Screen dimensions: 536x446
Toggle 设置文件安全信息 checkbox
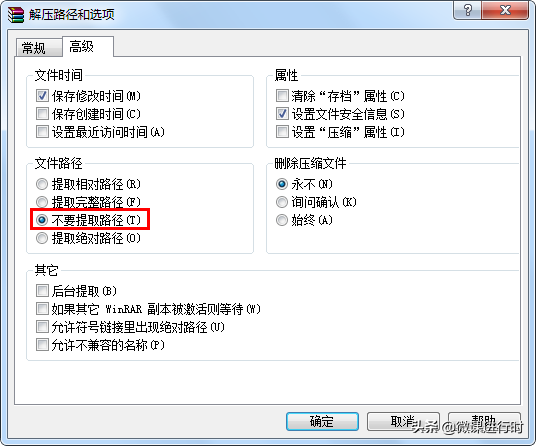click(x=282, y=114)
